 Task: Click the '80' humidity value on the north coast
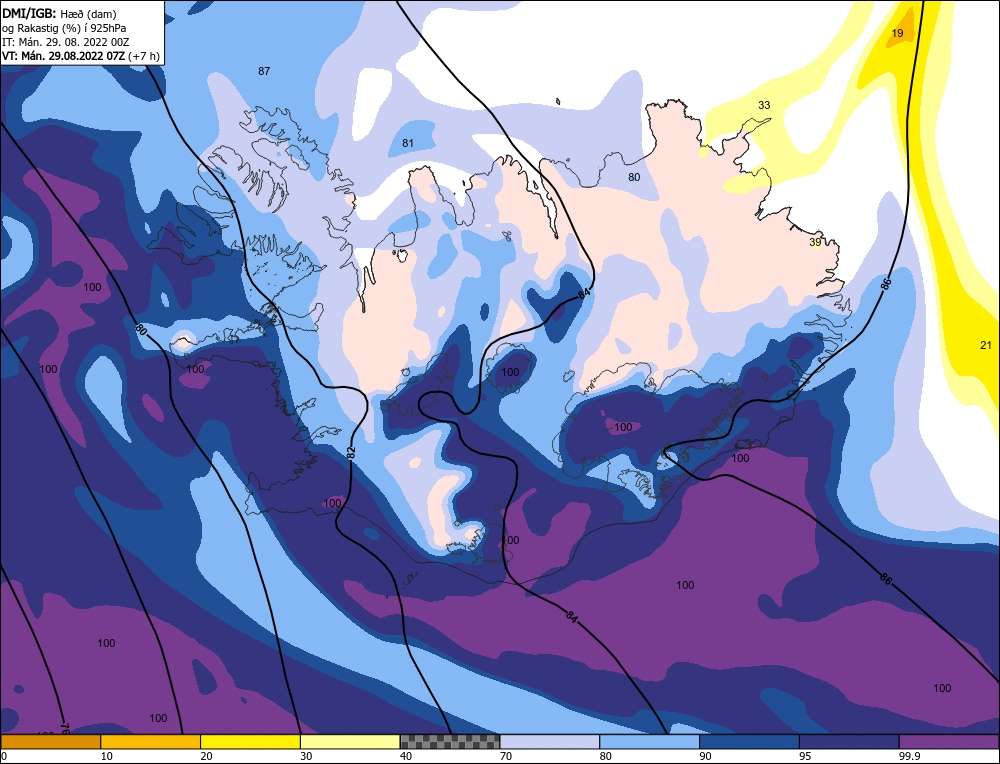point(634,177)
